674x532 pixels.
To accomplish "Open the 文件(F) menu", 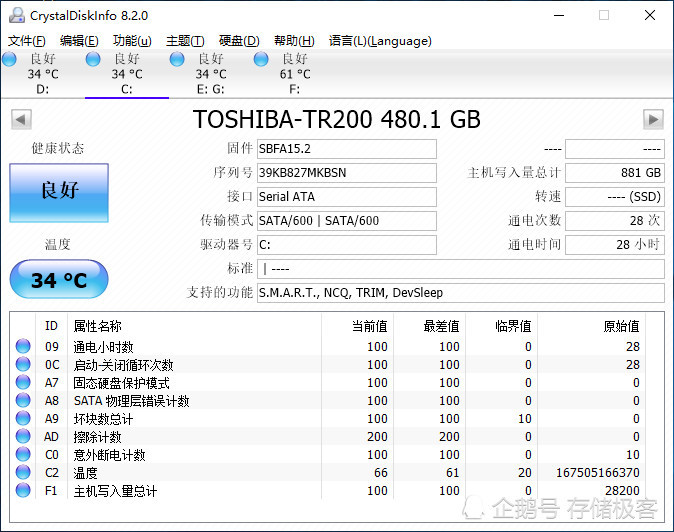I will point(27,41).
